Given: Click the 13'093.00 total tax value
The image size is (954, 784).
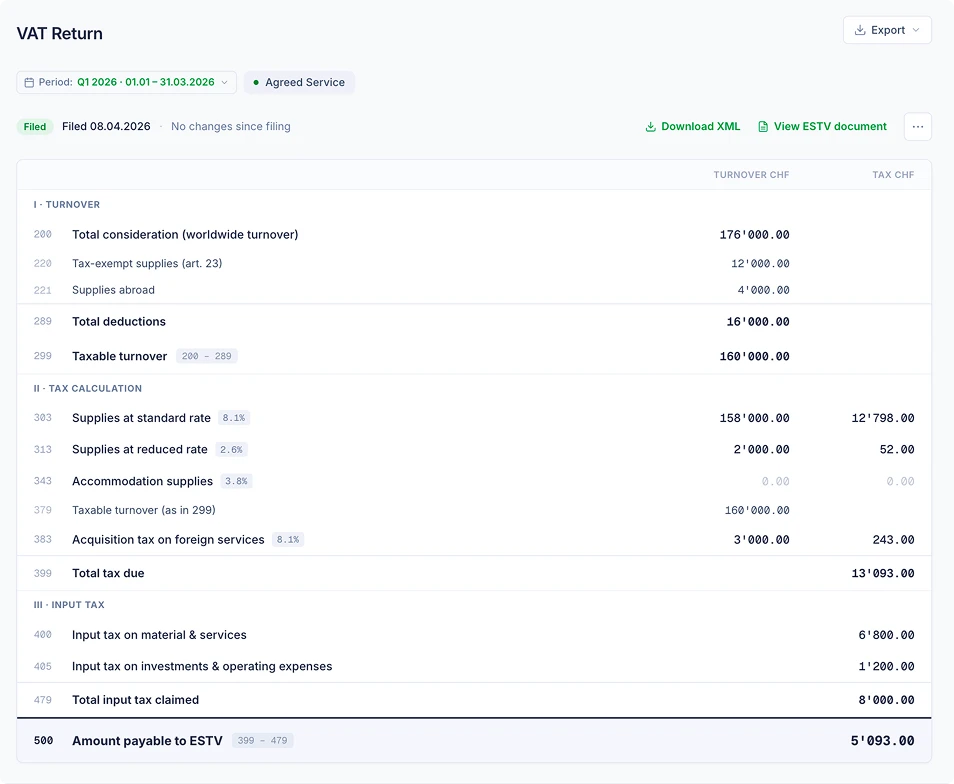Looking at the screenshot, I should [x=883, y=574].
